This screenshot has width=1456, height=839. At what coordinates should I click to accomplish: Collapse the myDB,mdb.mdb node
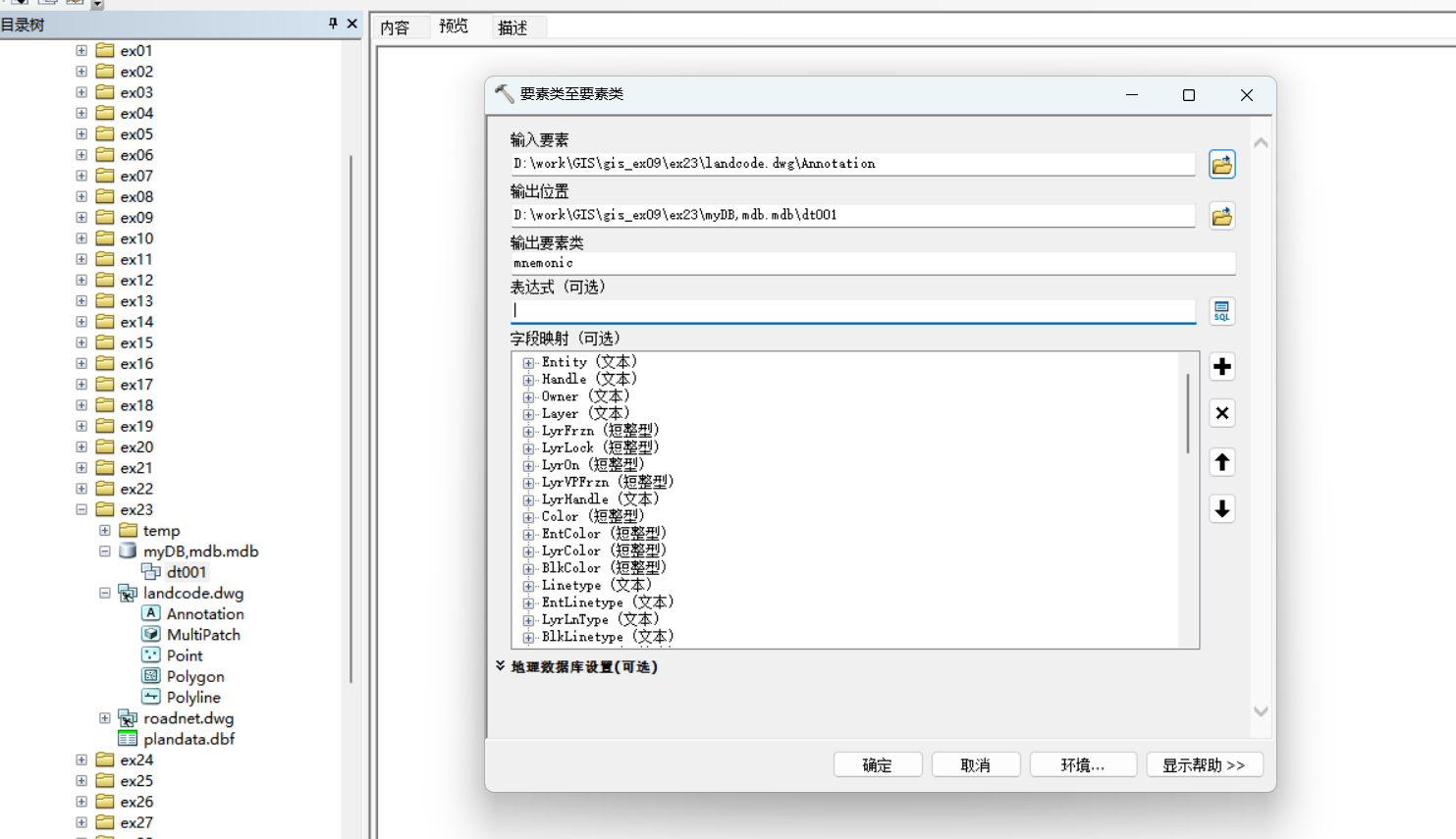coord(105,551)
